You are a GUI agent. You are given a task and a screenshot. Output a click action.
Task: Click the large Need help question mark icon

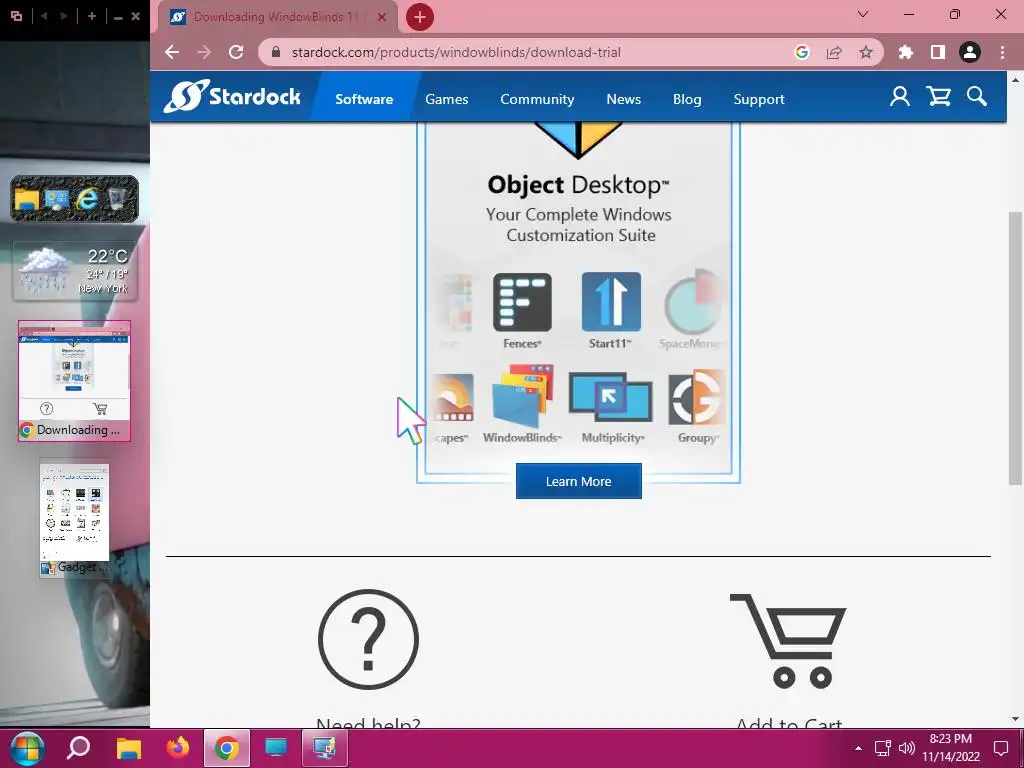368,639
